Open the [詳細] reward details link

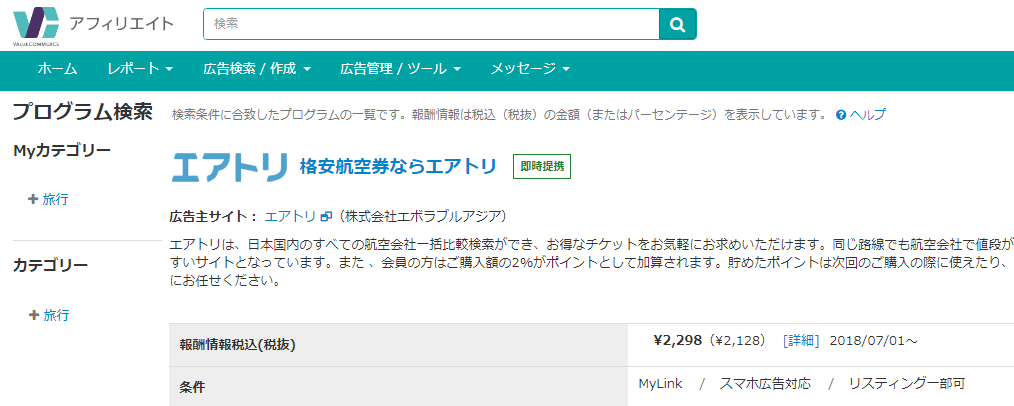[x=801, y=341]
